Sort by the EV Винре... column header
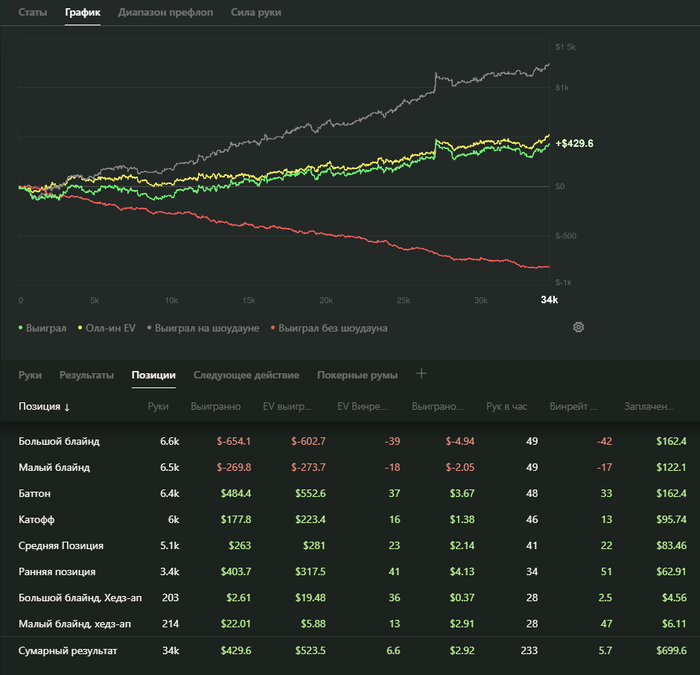Viewport: 700px width, 675px height. coord(362,407)
